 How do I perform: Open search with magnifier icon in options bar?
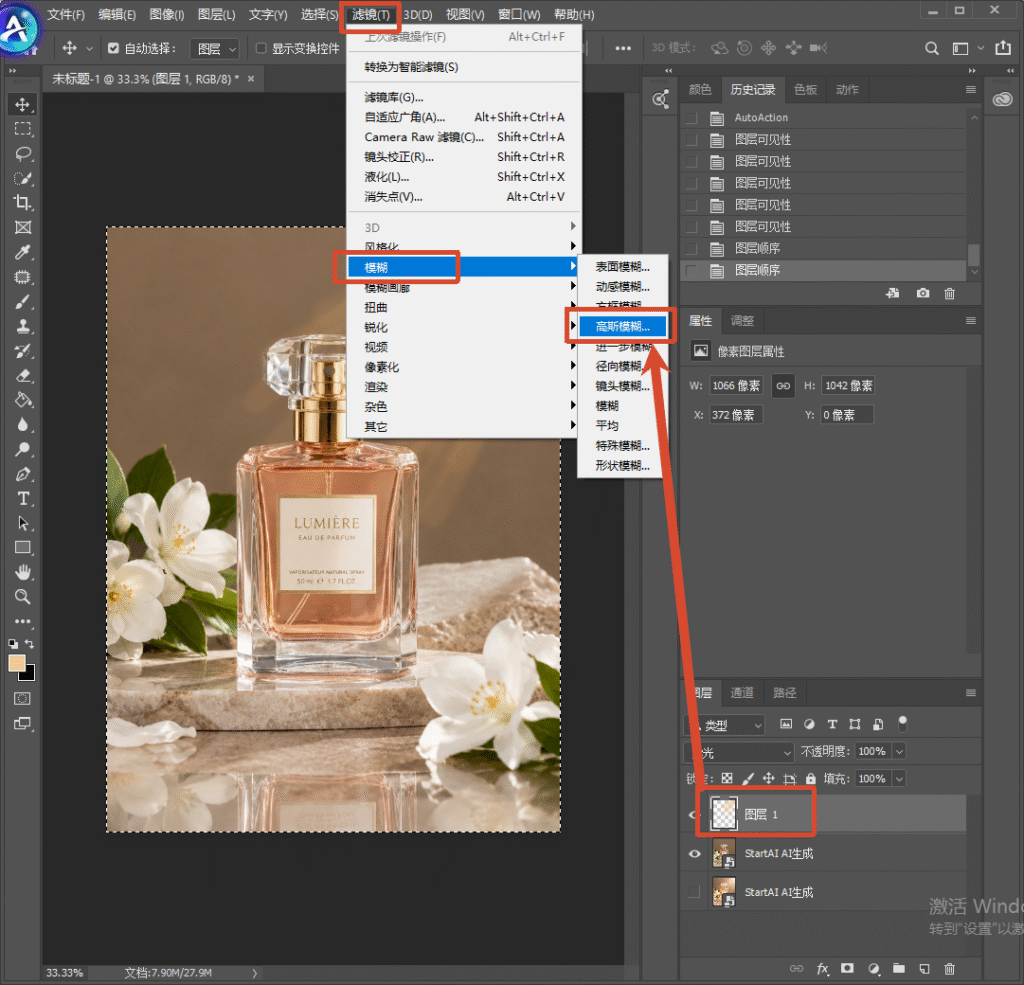coord(932,48)
